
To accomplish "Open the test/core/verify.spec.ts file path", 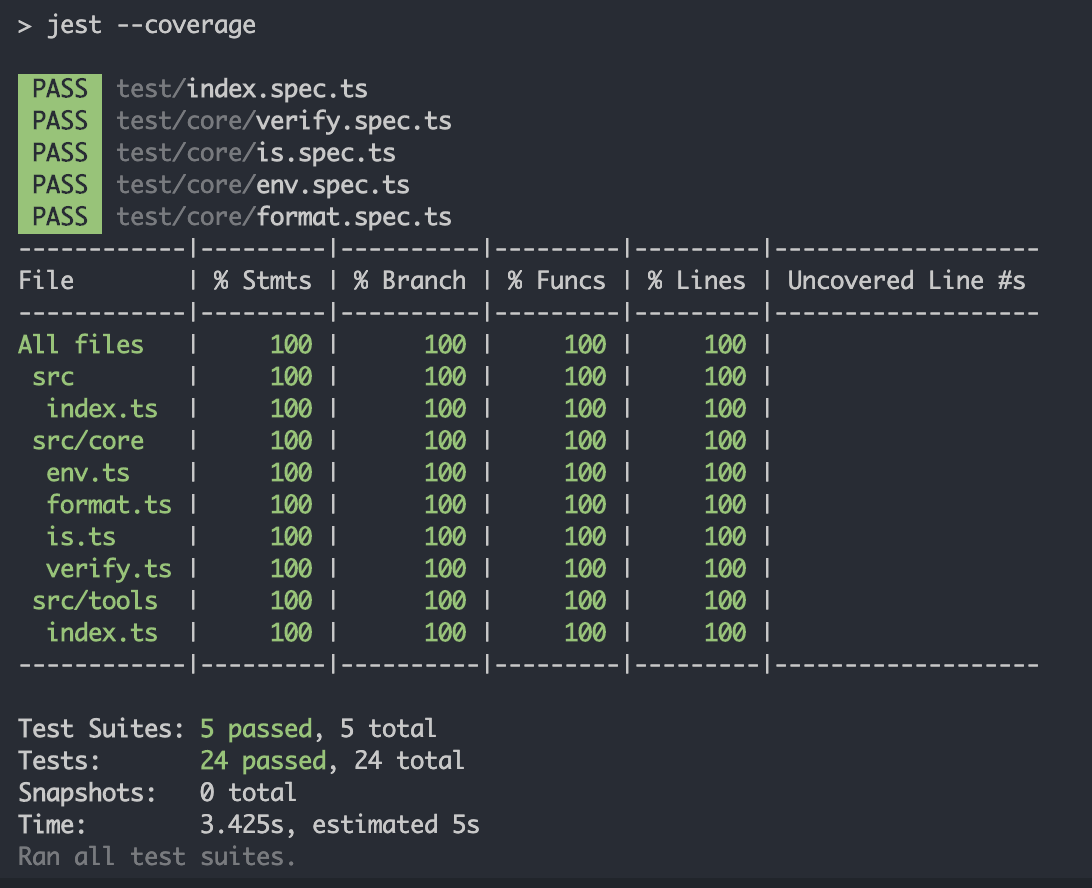I will click(284, 121).
